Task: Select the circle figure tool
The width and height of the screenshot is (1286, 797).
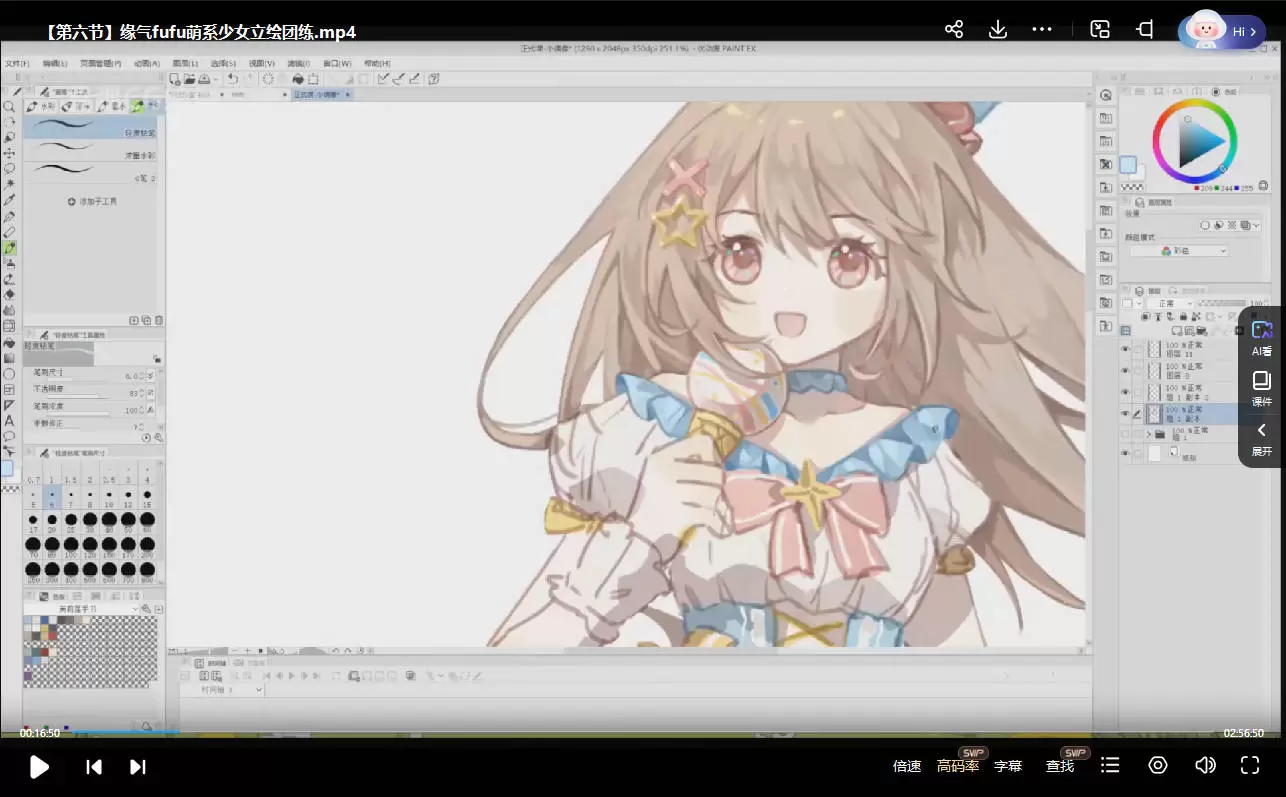Action: (x=9, y=374)
